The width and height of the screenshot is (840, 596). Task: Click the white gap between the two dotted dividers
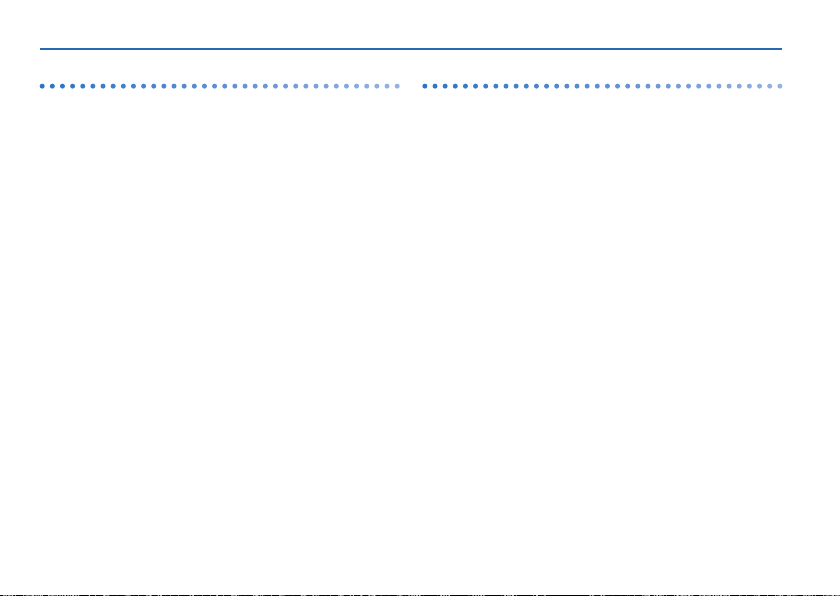pos(411,86)
